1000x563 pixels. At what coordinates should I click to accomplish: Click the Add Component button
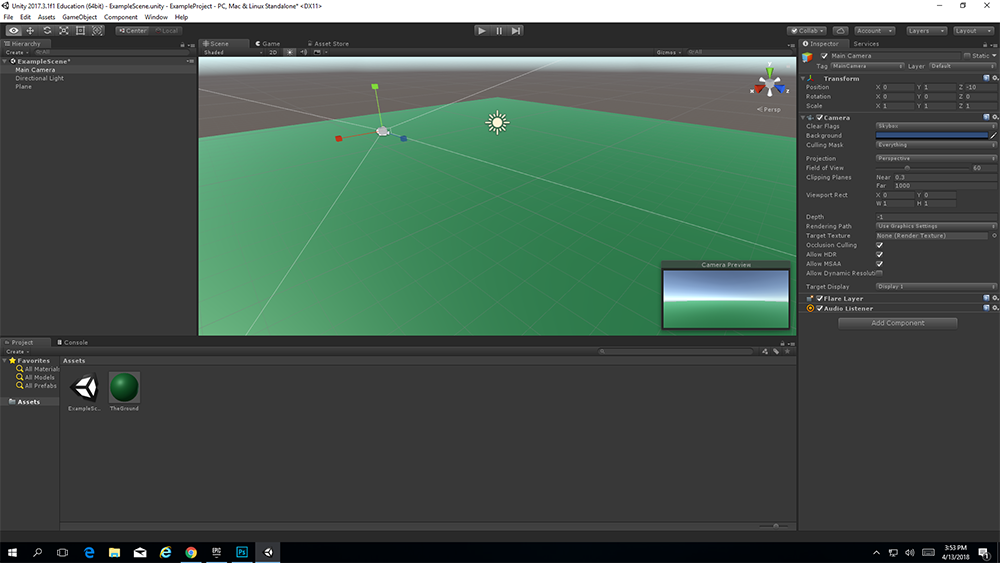click(897, 323)
